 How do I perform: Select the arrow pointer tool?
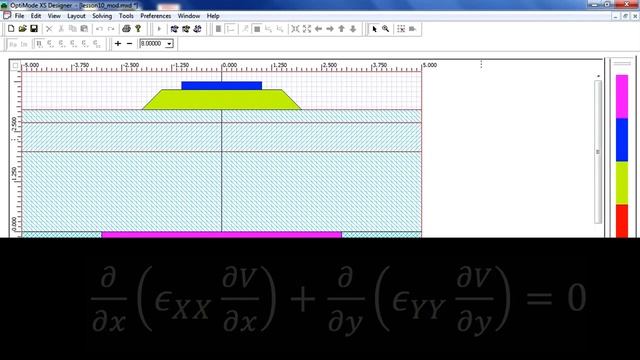point(374,29)
